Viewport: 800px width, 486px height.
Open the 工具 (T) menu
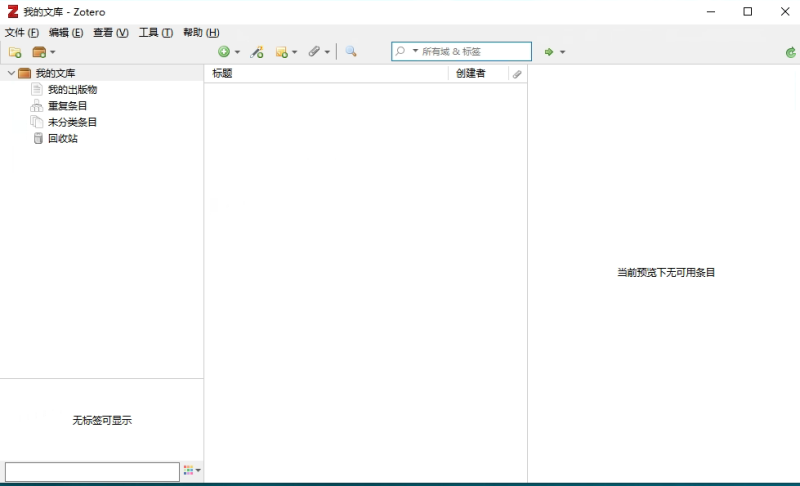(156, 33)
